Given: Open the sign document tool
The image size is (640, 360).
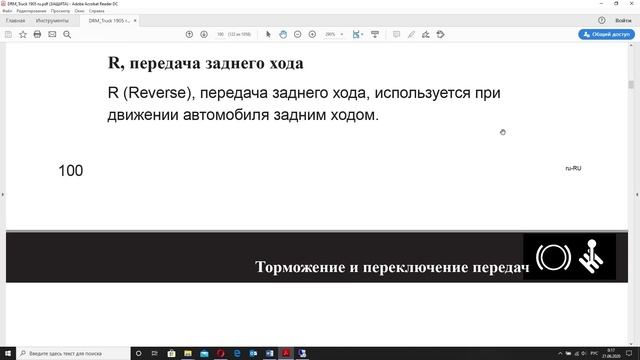Looking at the screenshot, I should pos(426,34).
